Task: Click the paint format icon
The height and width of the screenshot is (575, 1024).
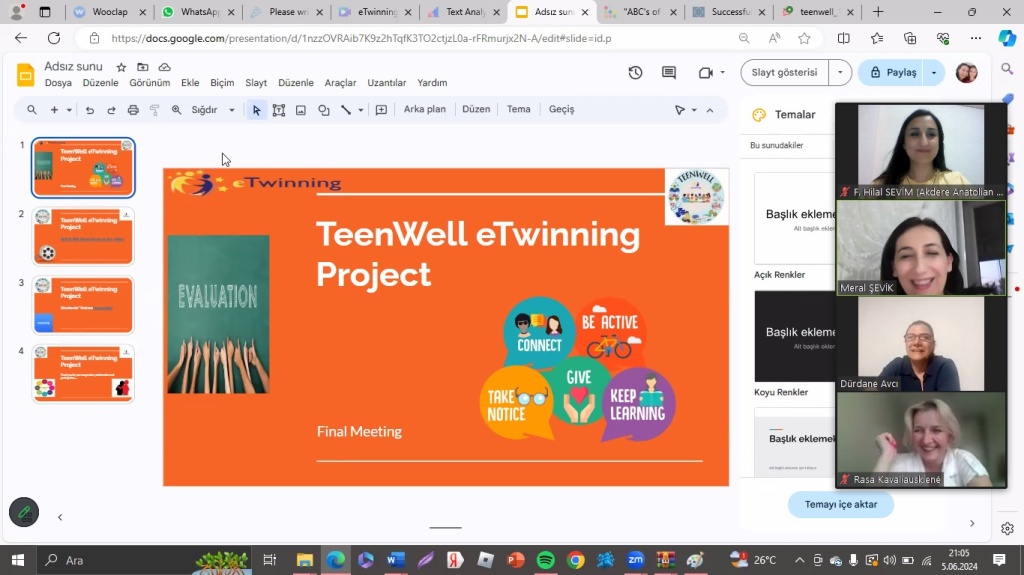Action: point(155,110)
